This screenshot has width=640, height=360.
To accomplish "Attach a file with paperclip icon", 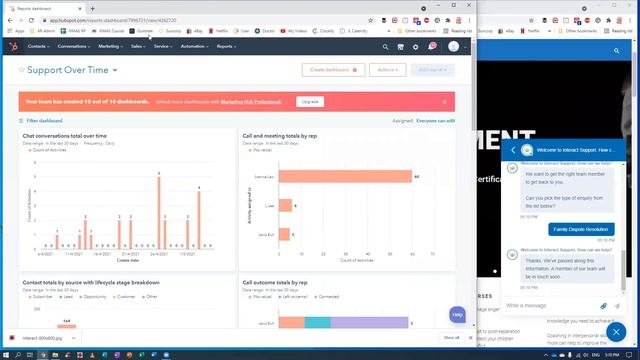I will point(603,306).
